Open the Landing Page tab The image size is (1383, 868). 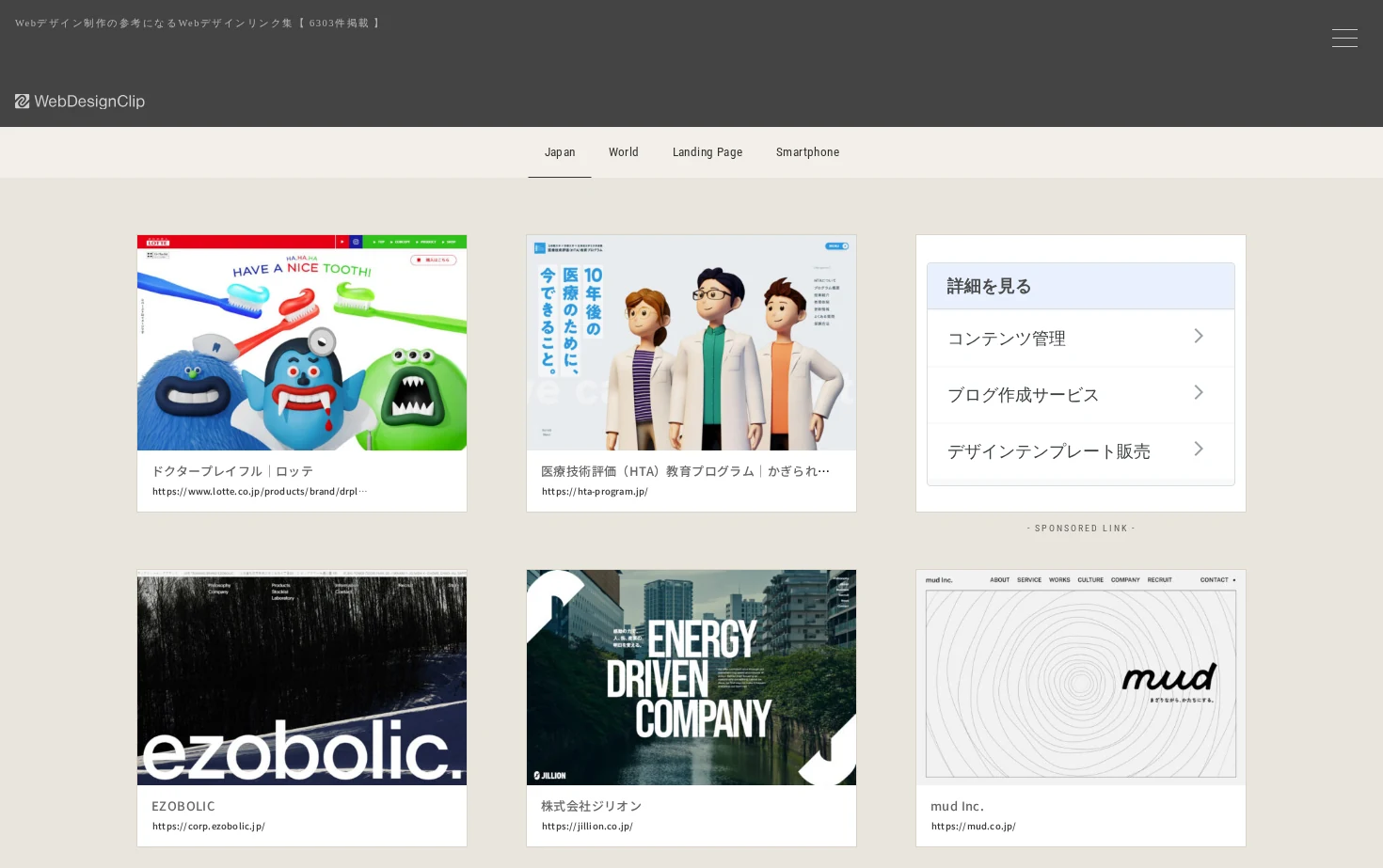pos(707,152)
